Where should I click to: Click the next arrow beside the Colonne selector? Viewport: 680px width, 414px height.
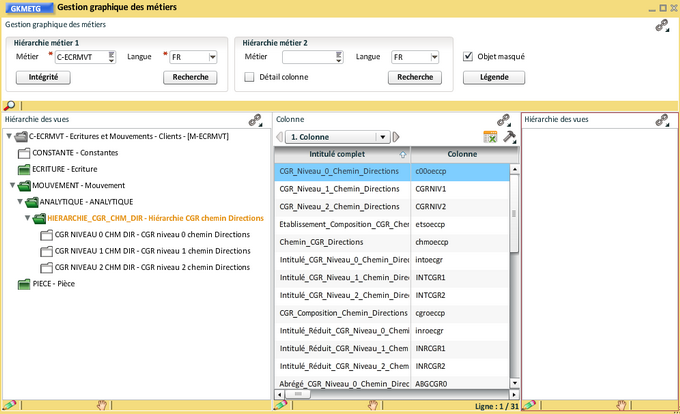396,137
